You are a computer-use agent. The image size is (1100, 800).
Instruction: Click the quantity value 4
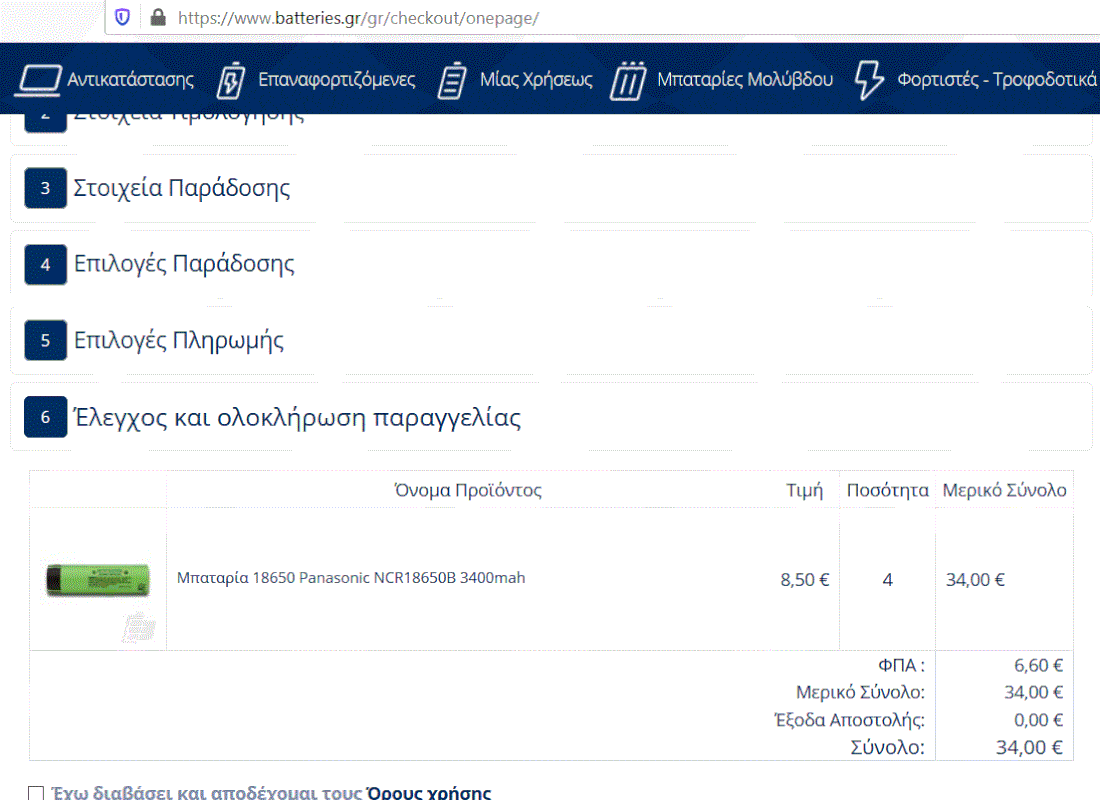[887, 580]
